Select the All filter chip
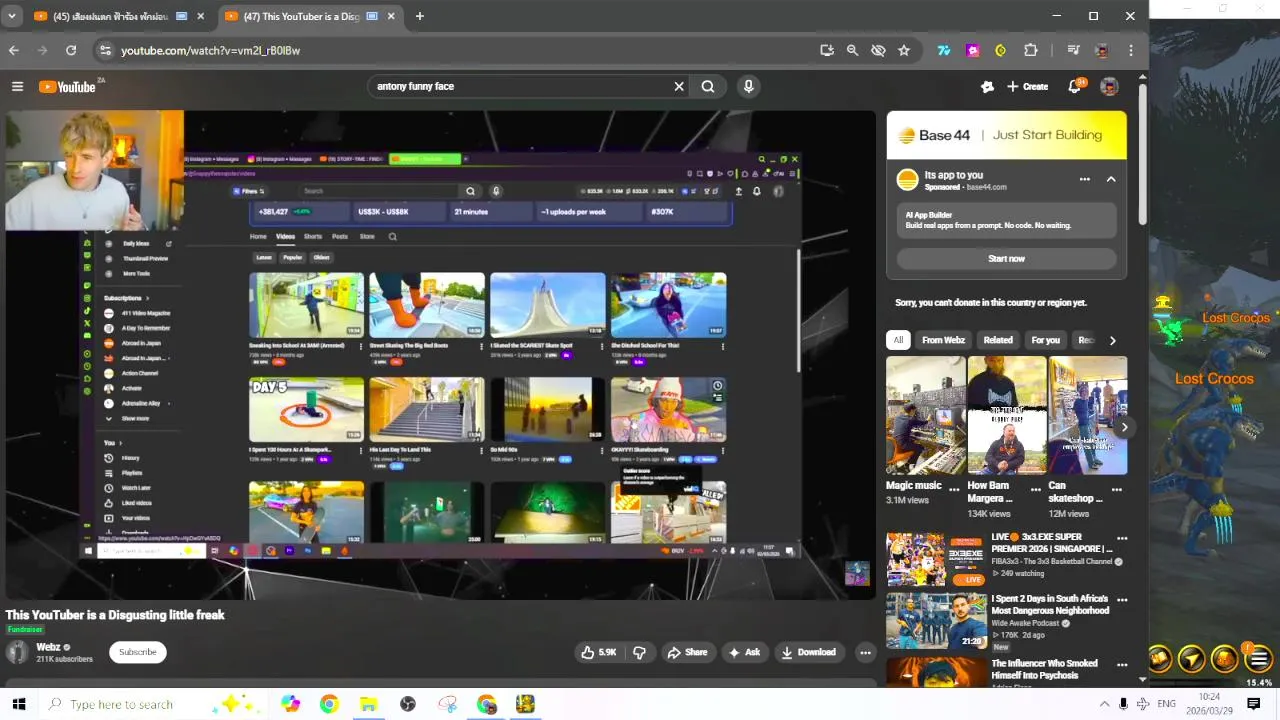The height and width of the screenshot is (720, 1280). coord(898,340)
